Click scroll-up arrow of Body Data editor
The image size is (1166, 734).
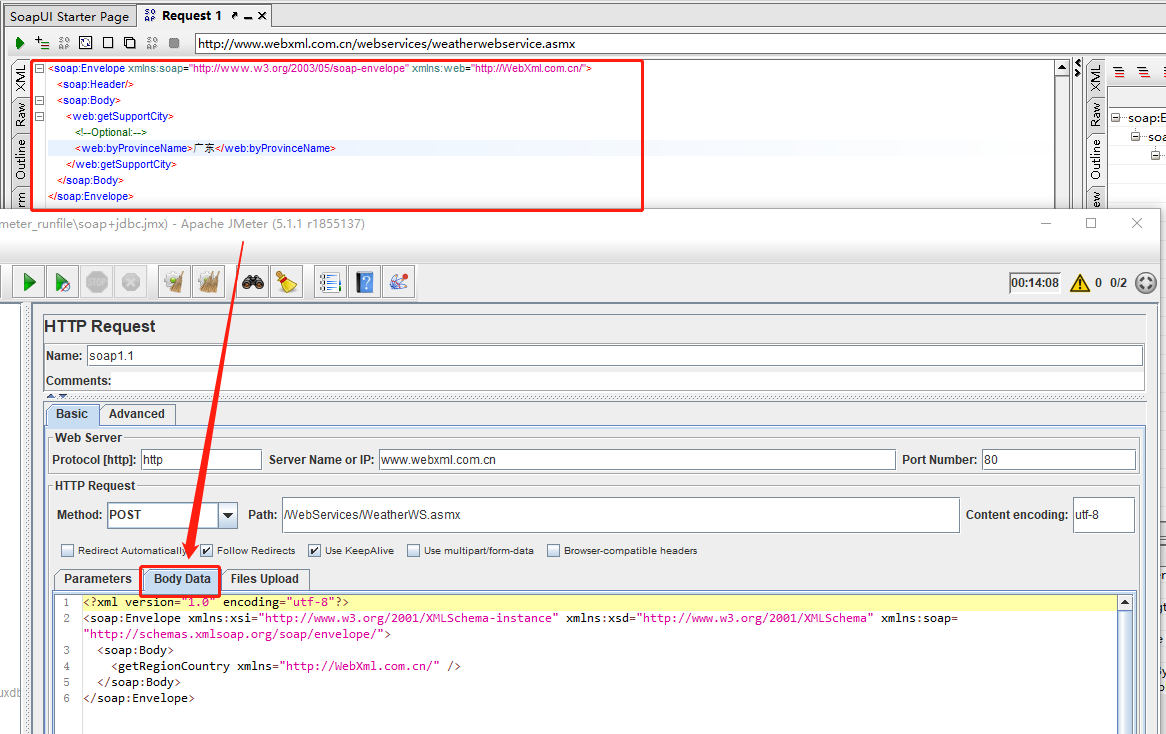[x=1125, y=602]
